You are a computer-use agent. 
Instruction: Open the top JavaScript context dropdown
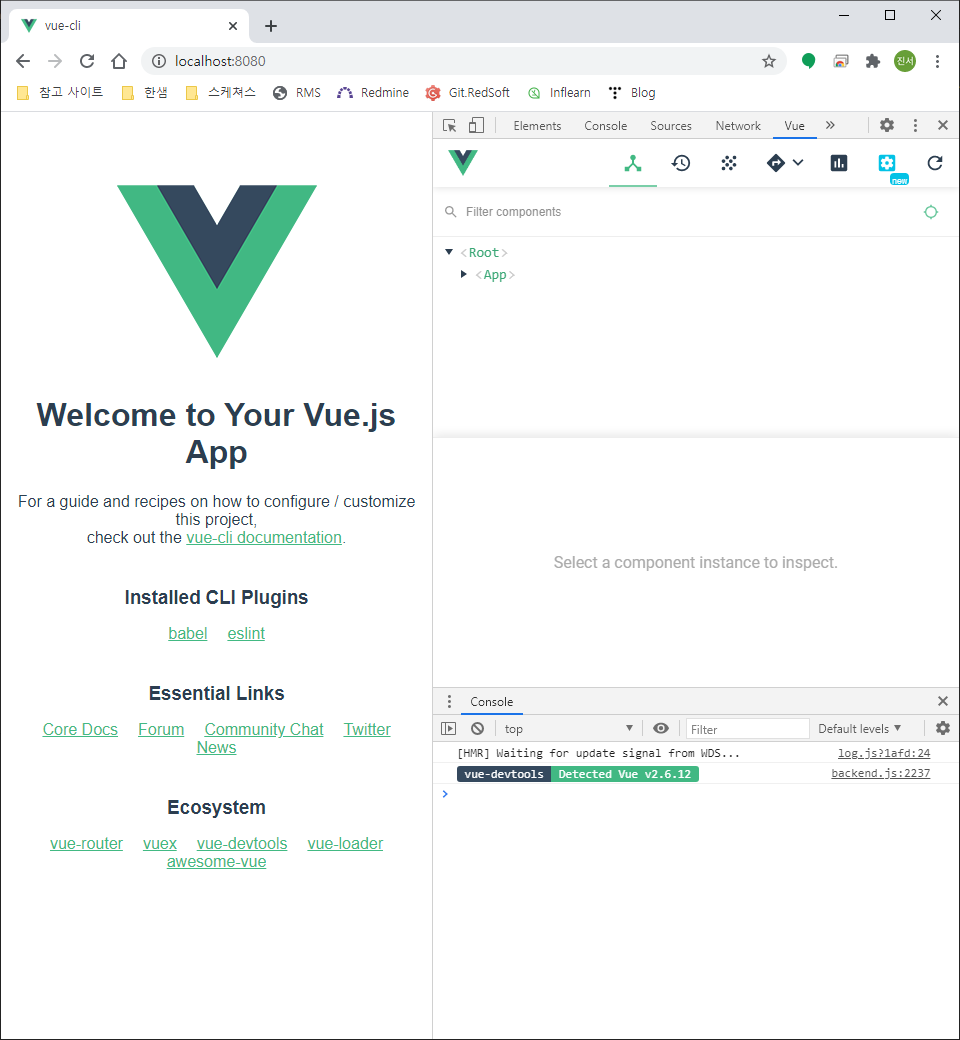(x=569, y=728)
